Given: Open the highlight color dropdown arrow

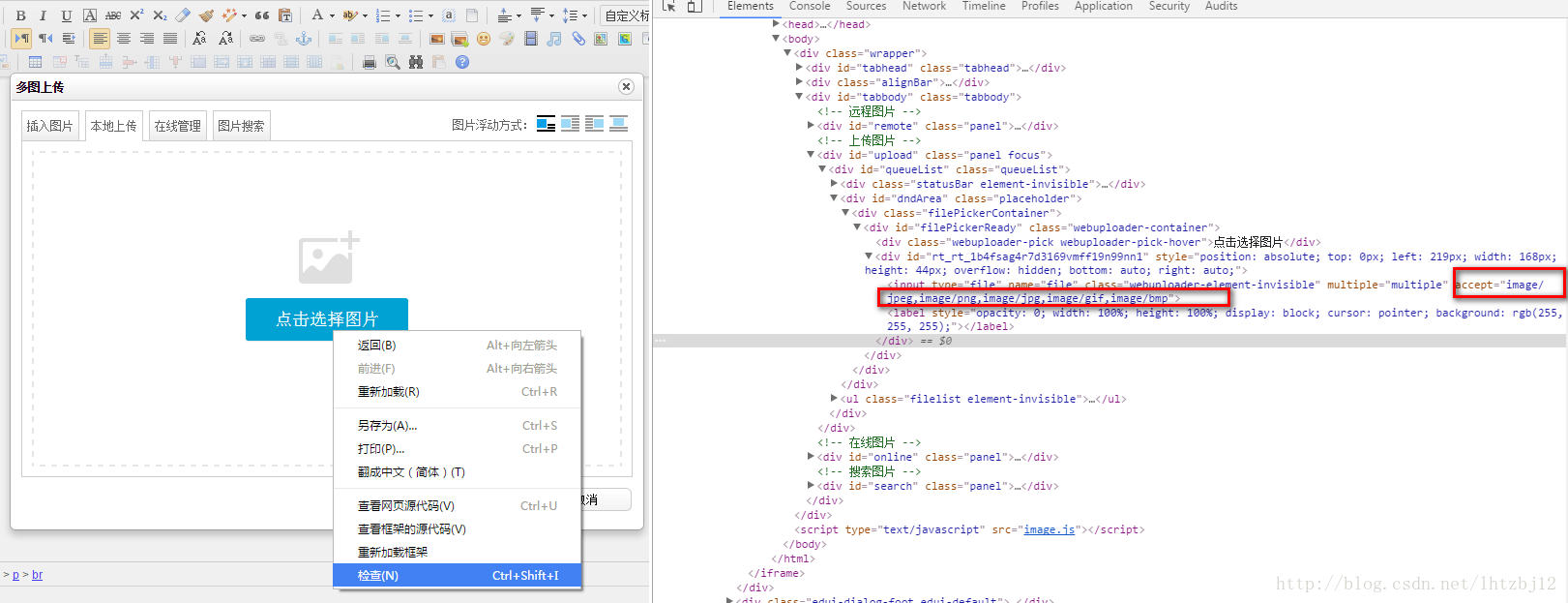Looking at the screenshot, I should coord(365,15).
